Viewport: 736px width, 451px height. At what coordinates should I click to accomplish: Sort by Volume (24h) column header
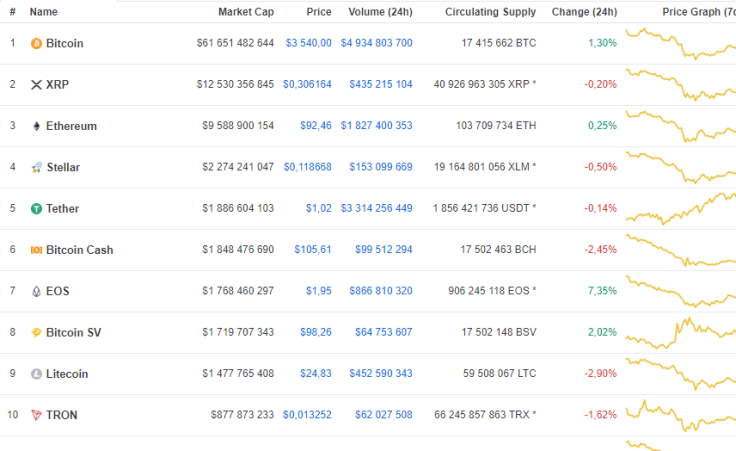[x=380, y=12]
